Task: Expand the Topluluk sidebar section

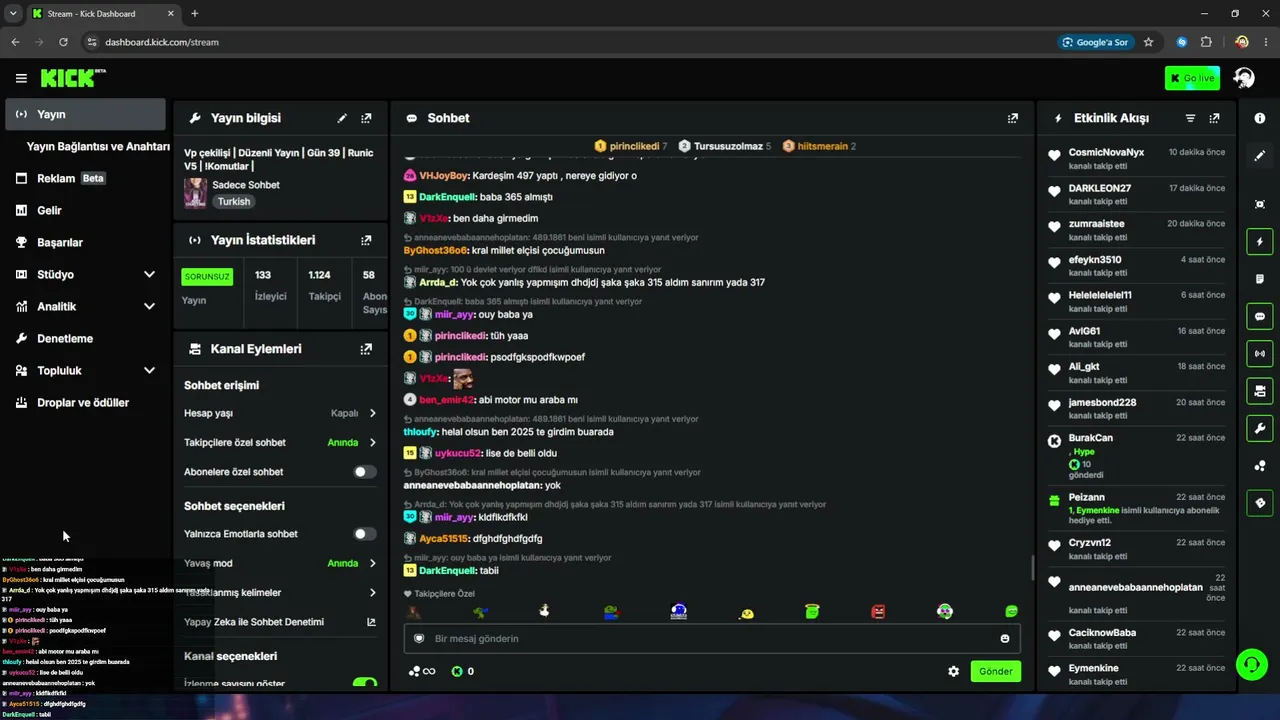Action: [149, 370]
